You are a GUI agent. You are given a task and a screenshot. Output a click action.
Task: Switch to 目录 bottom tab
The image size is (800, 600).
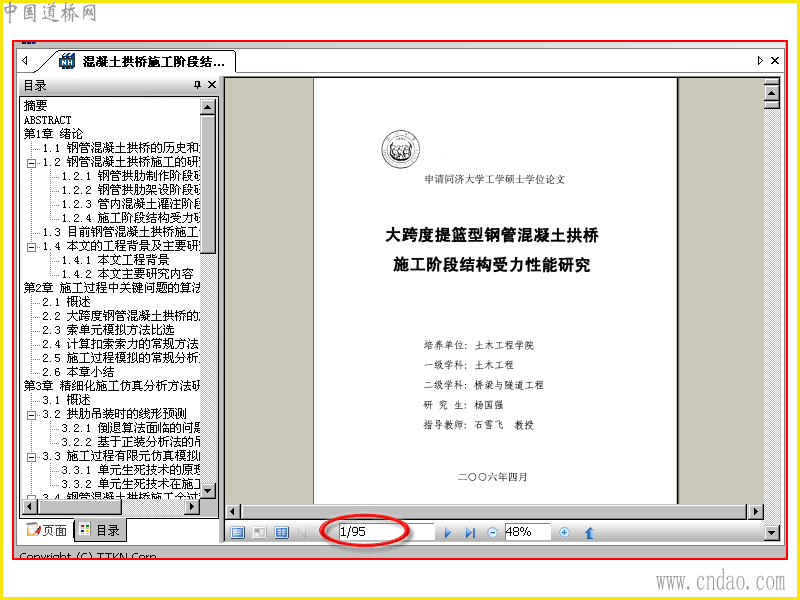click(x=101, y=531)
